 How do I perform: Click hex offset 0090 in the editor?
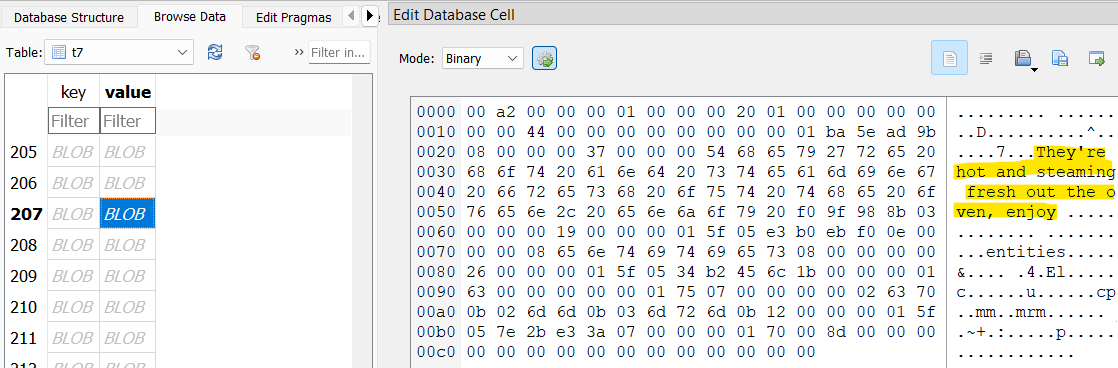436,292
